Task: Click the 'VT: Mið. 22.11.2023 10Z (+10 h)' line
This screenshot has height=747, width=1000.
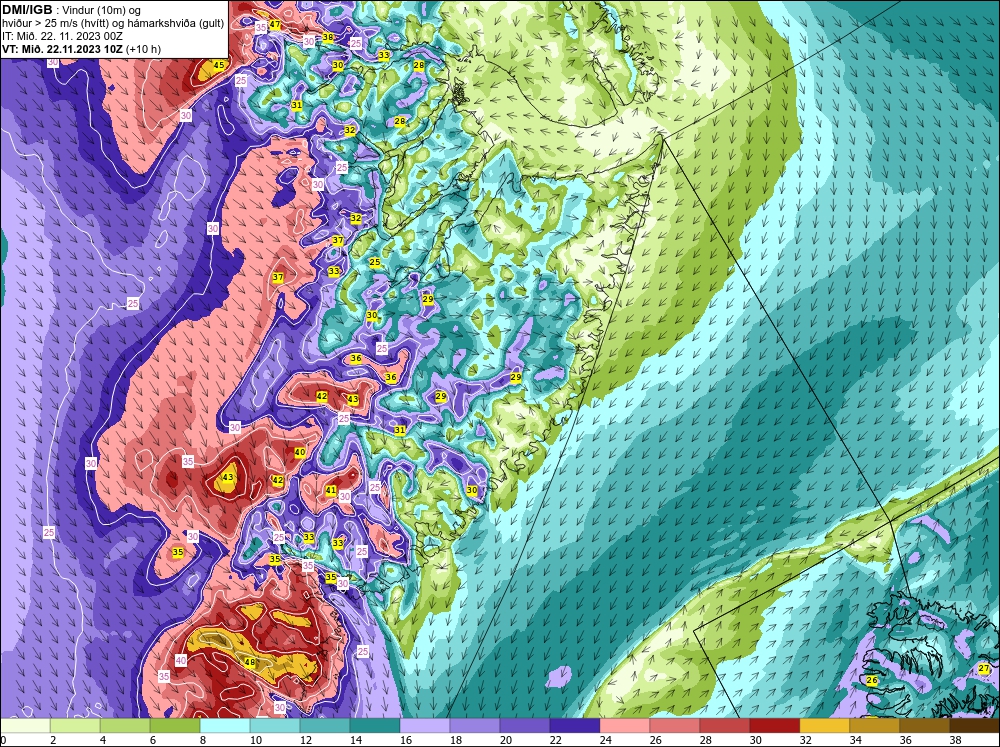Action: pos(81,49)
